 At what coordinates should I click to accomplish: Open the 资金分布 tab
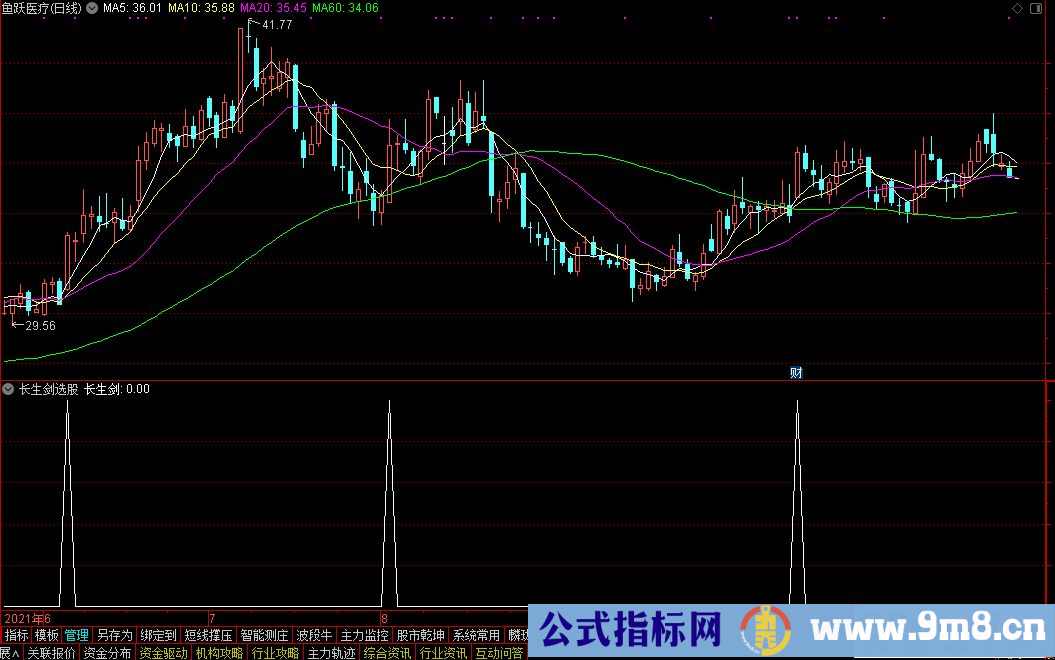pyautogui.click(x=107, y=653)
